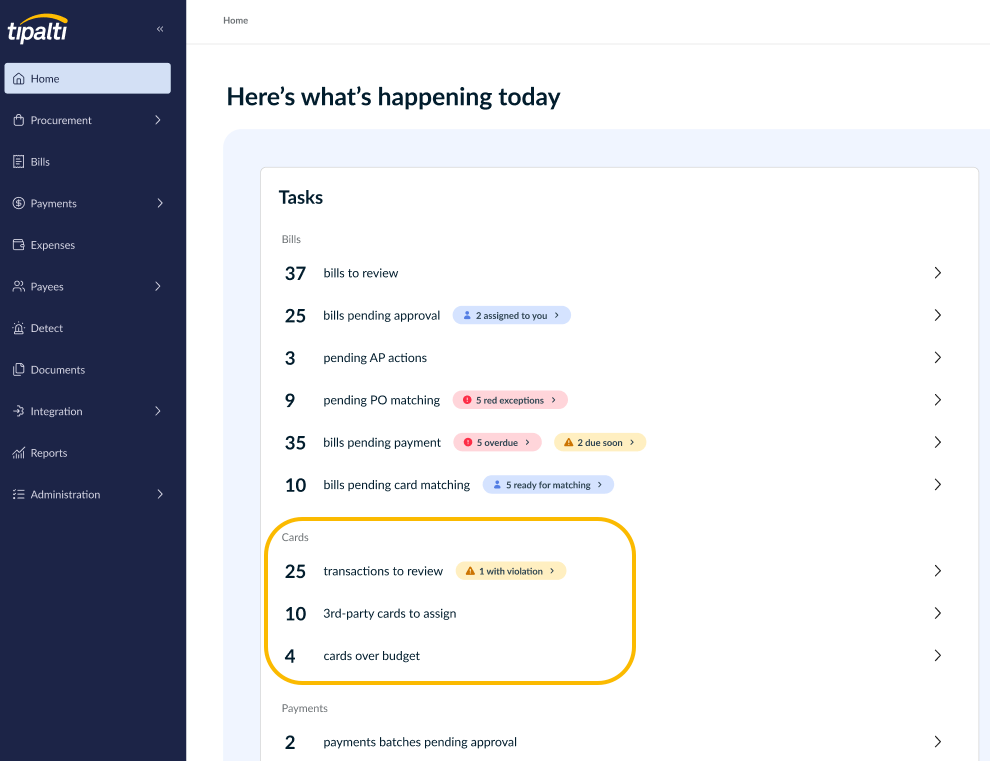Expand the Payees sidebar chevron
990x761 pixels.
pyautogui.click(x=158, y=286)
